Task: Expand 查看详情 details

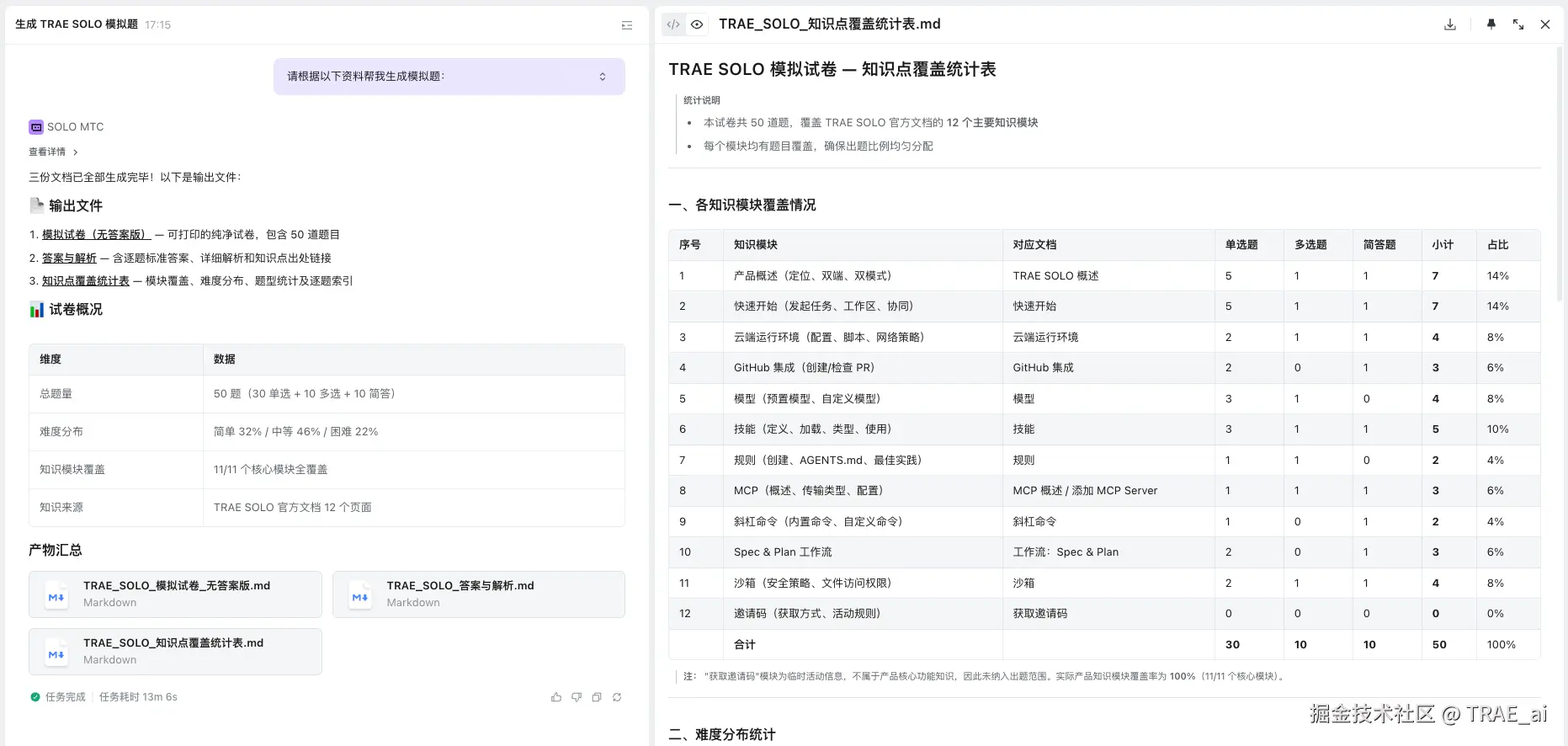Action: pyautogui.click(x=53, y=152)
